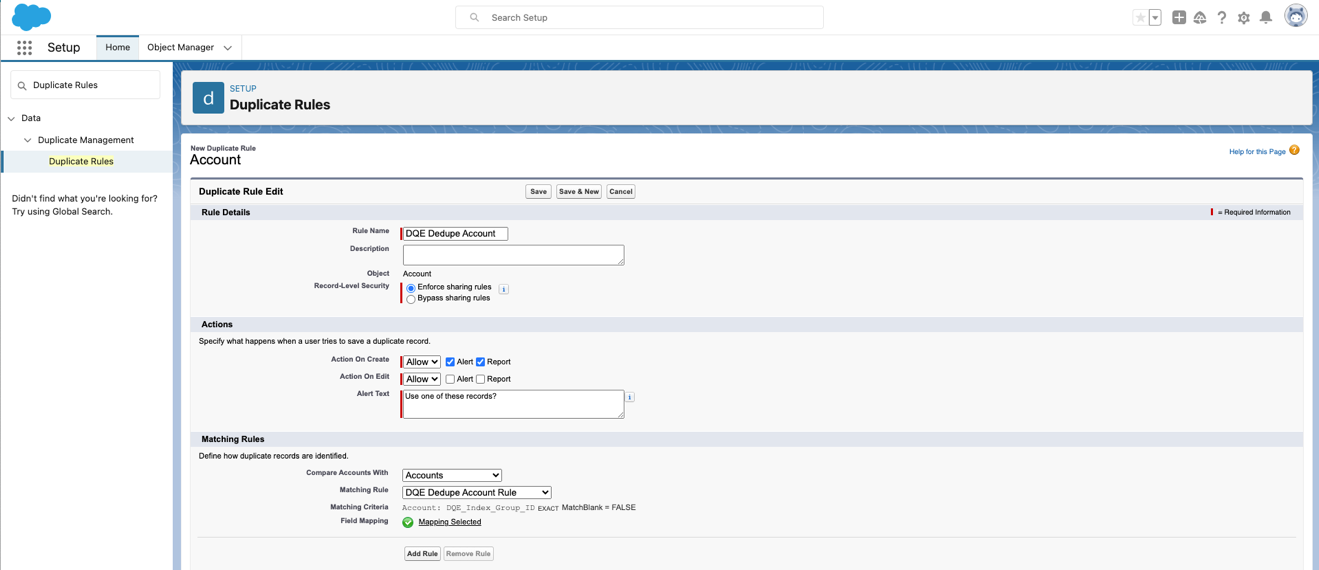The height and width of the screenshot is (570, 1319).
Task: Click the Save button
Action: point(538,191)
